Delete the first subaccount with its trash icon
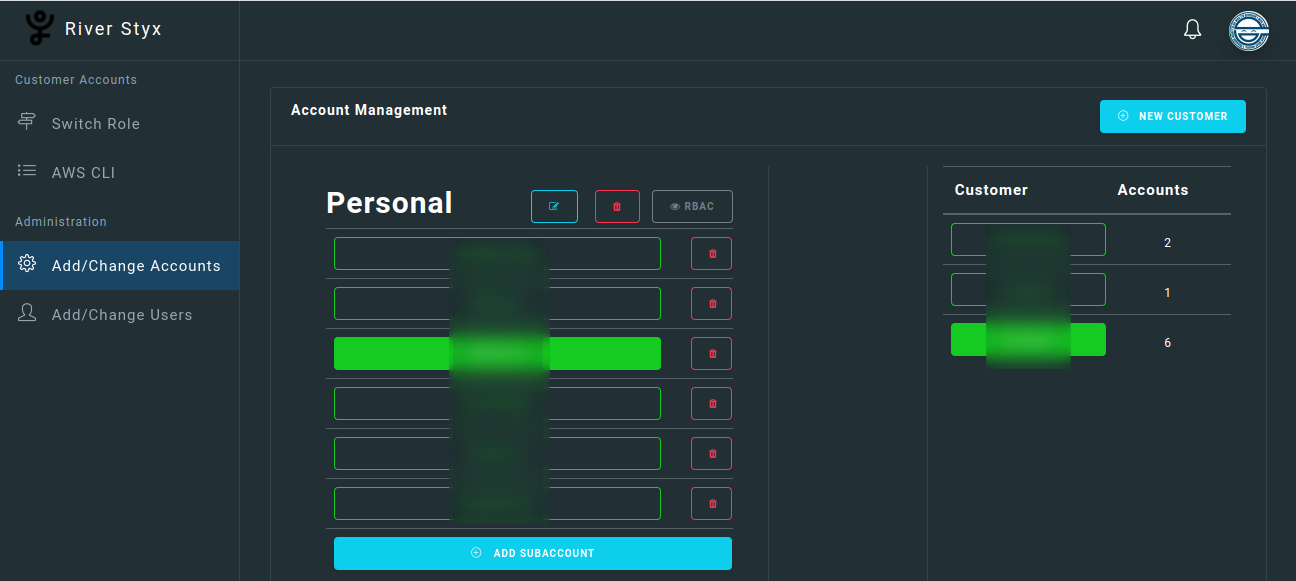Image resolution: width=1296 pixels, height=581 pixels. pyautogui.click(x=711, y=253)
